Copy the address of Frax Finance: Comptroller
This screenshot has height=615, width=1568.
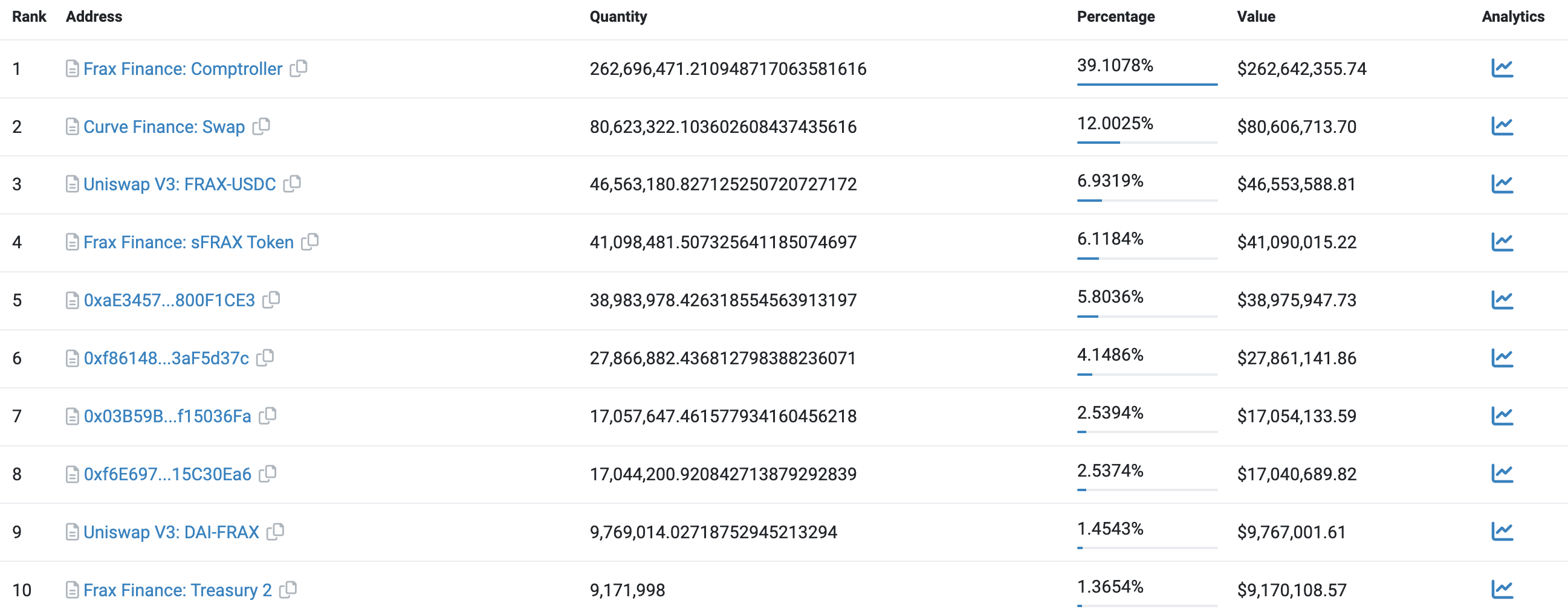(x=298, y=69)
